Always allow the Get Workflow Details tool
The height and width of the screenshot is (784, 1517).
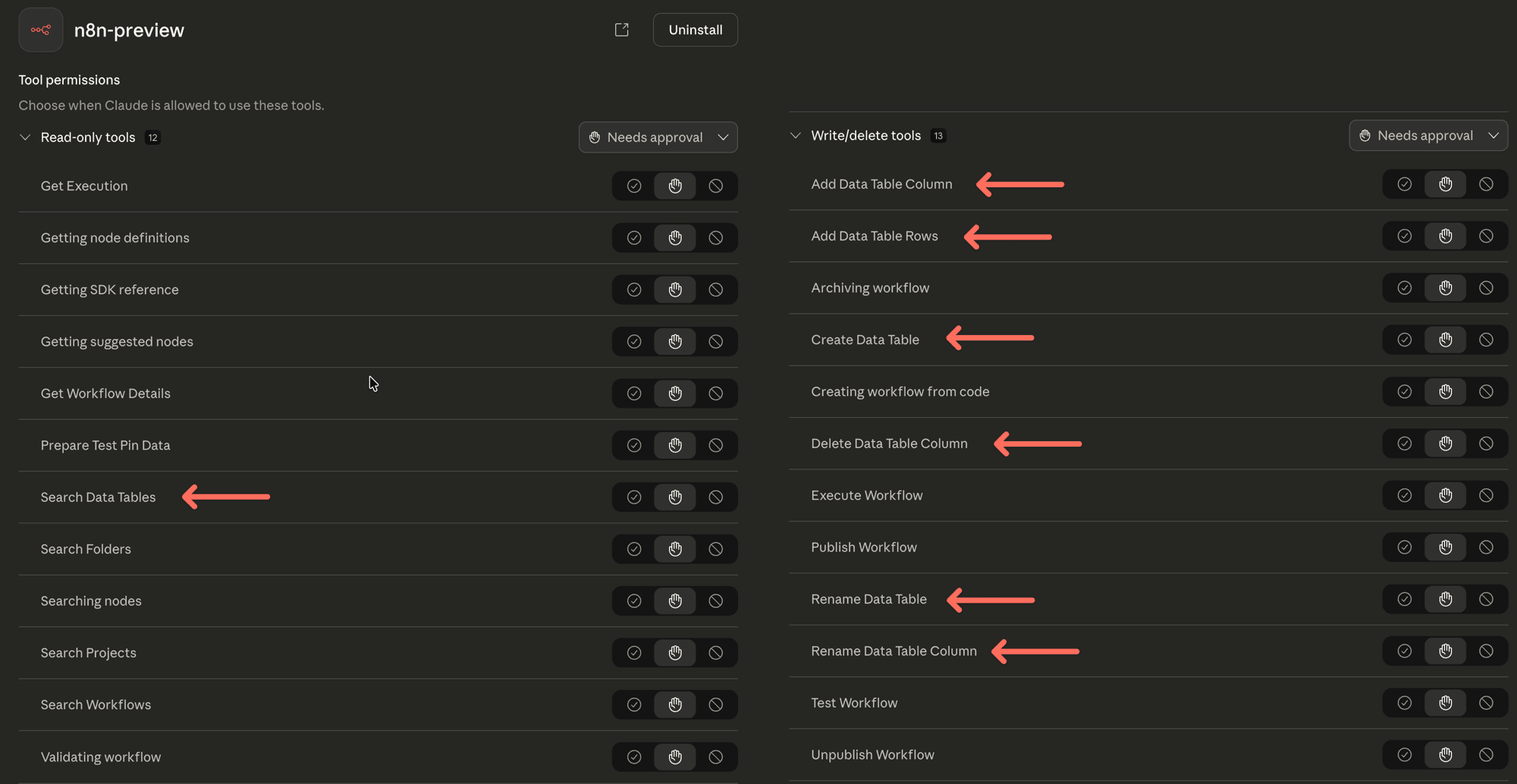[x=634, y=394]
